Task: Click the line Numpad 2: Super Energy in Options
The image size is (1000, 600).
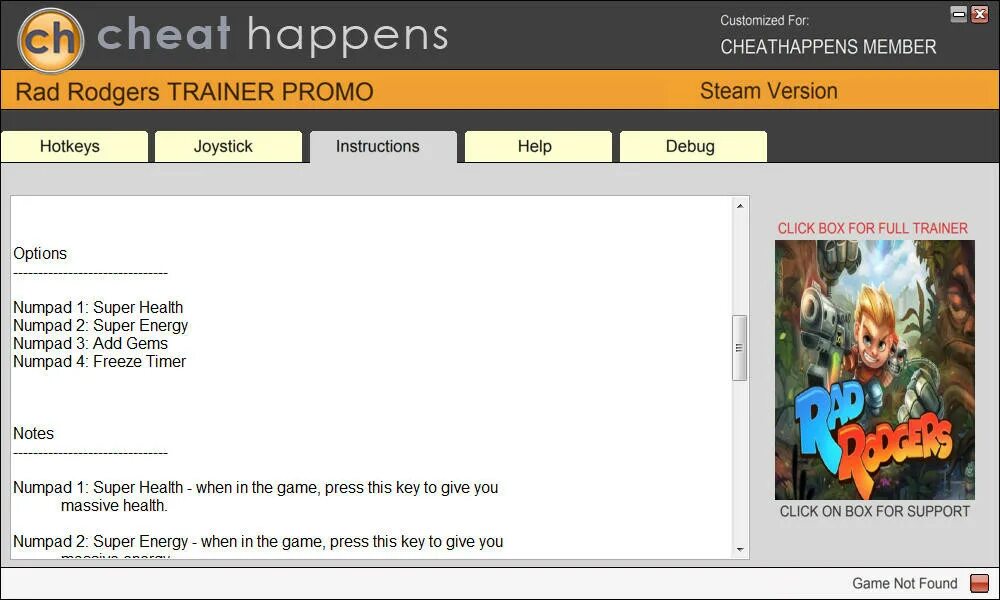Action: (101, 325)
